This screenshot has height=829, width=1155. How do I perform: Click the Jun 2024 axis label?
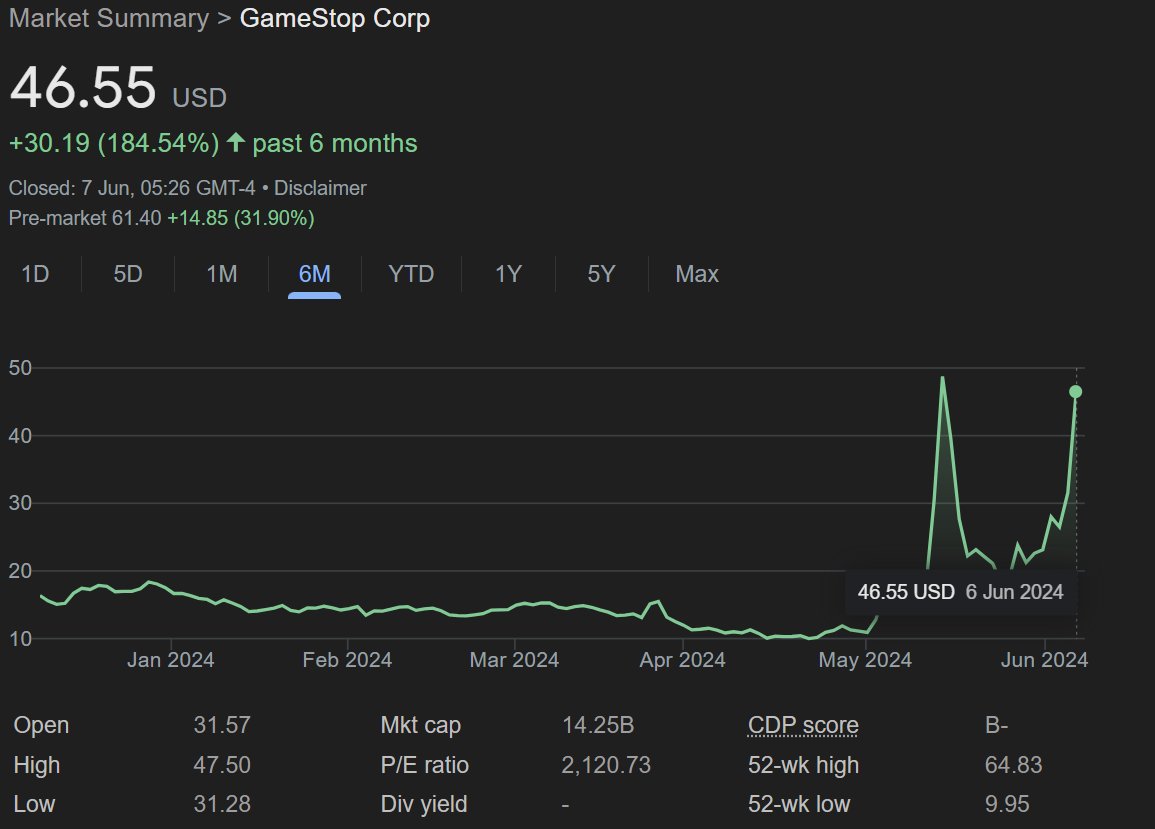1044,660
